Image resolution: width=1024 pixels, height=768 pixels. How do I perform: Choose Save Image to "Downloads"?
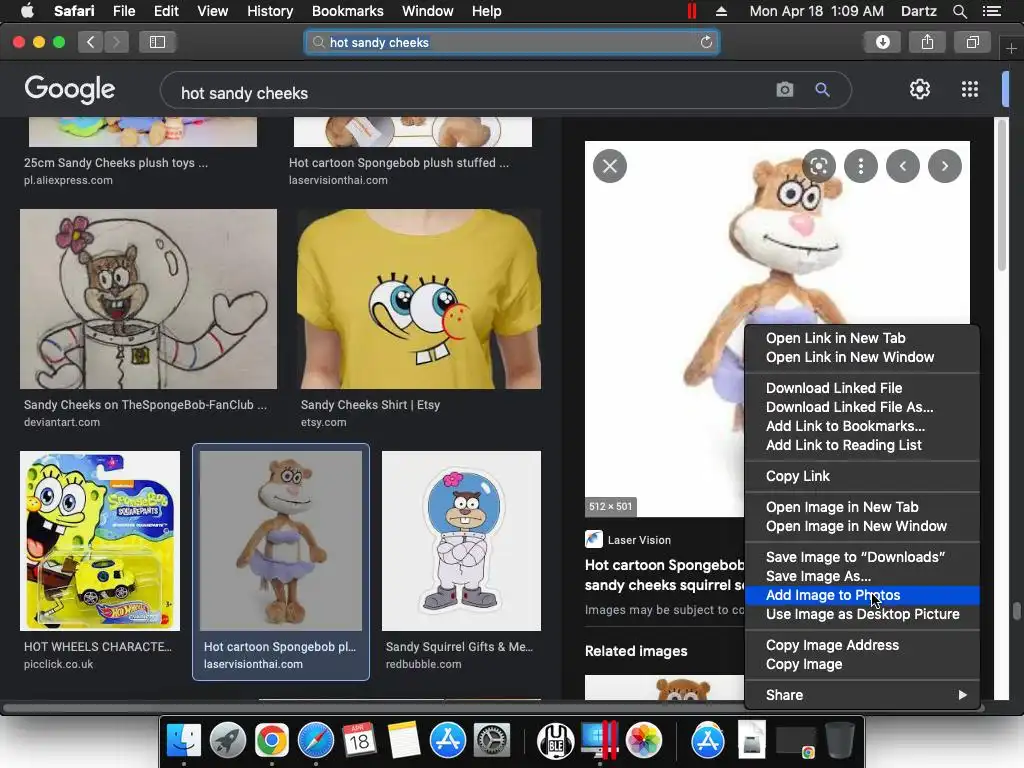coord(862,557)
